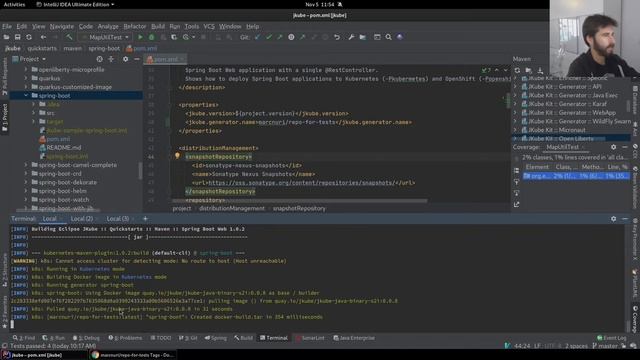The height and width of the screenshot is (360, 640).
Task: Open the Event Log tool window
Action: (611, 338)
